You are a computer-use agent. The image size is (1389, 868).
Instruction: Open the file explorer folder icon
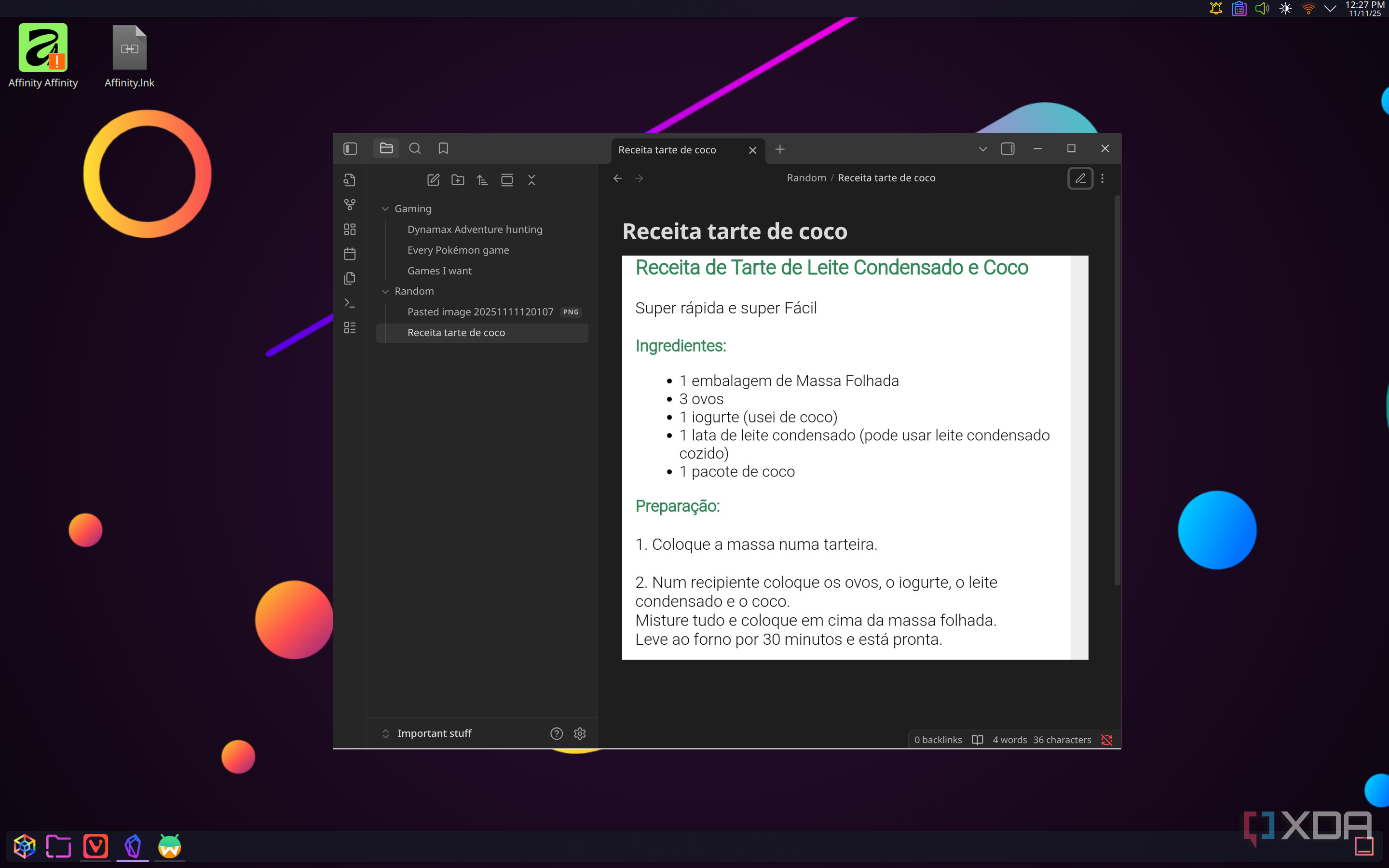point(386,149)
